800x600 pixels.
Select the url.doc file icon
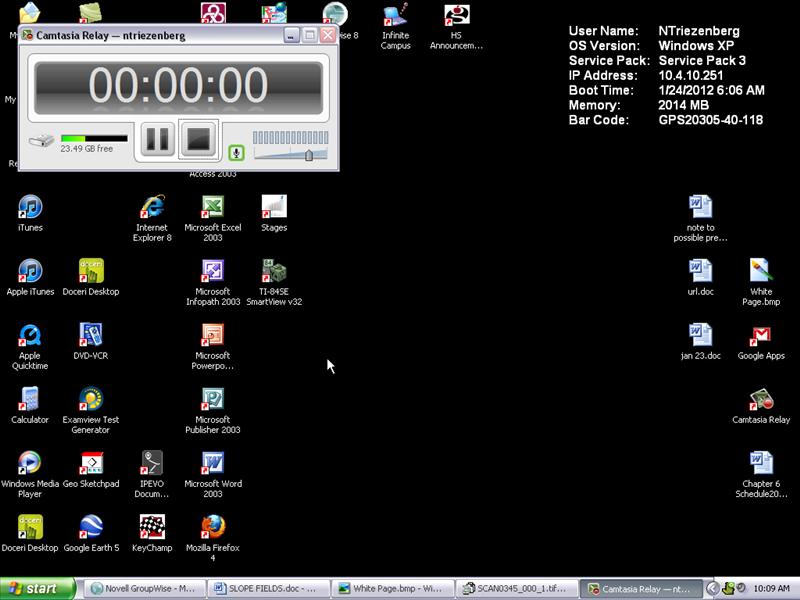[x=701, y=277]
